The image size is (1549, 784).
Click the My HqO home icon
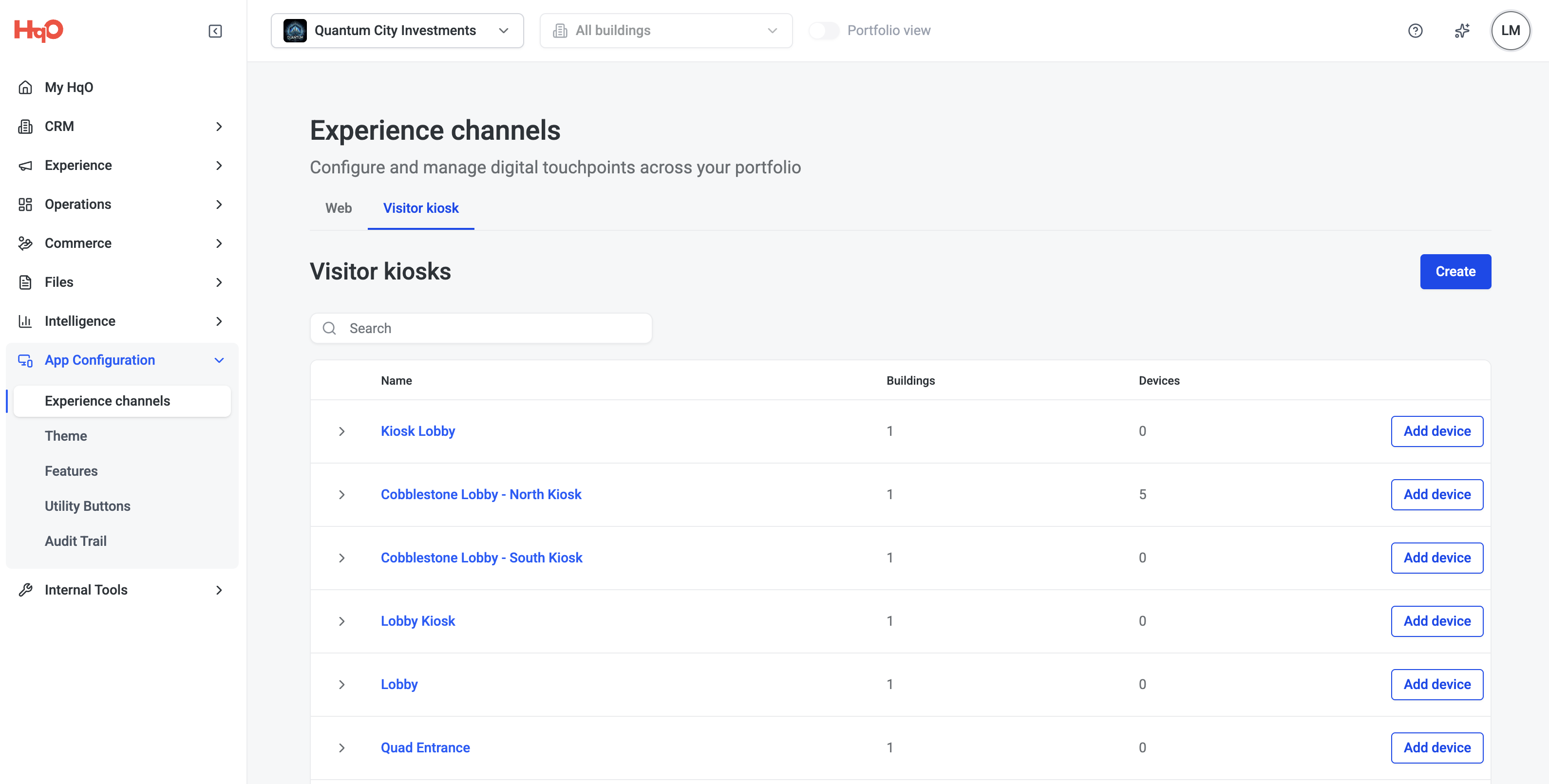click(x=25, y=87)
